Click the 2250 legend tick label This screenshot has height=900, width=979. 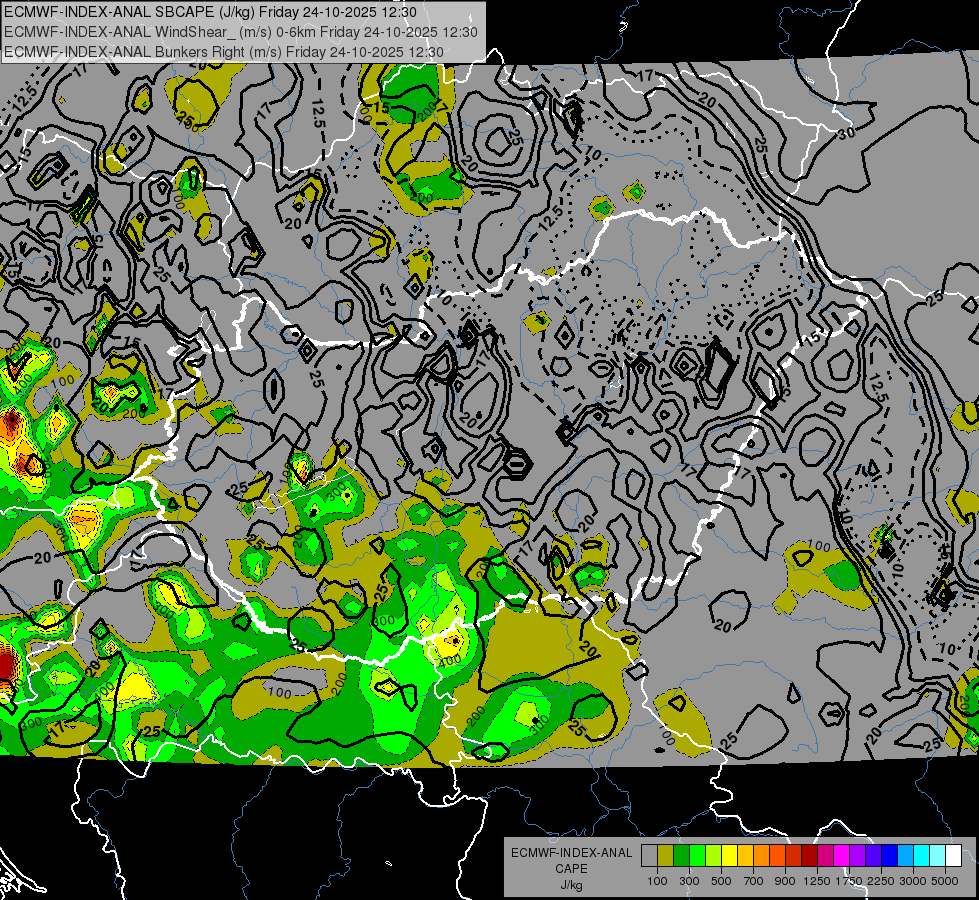(881, 881)
